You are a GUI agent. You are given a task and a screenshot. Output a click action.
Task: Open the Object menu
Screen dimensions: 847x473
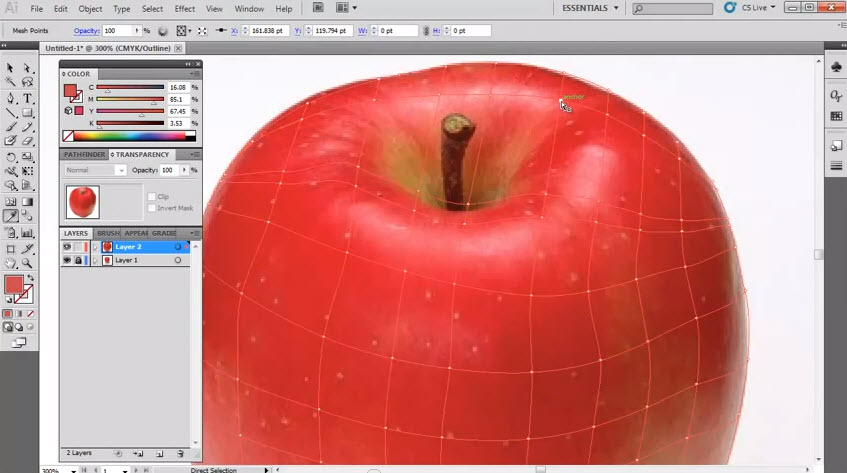click(x=90, y=9)
